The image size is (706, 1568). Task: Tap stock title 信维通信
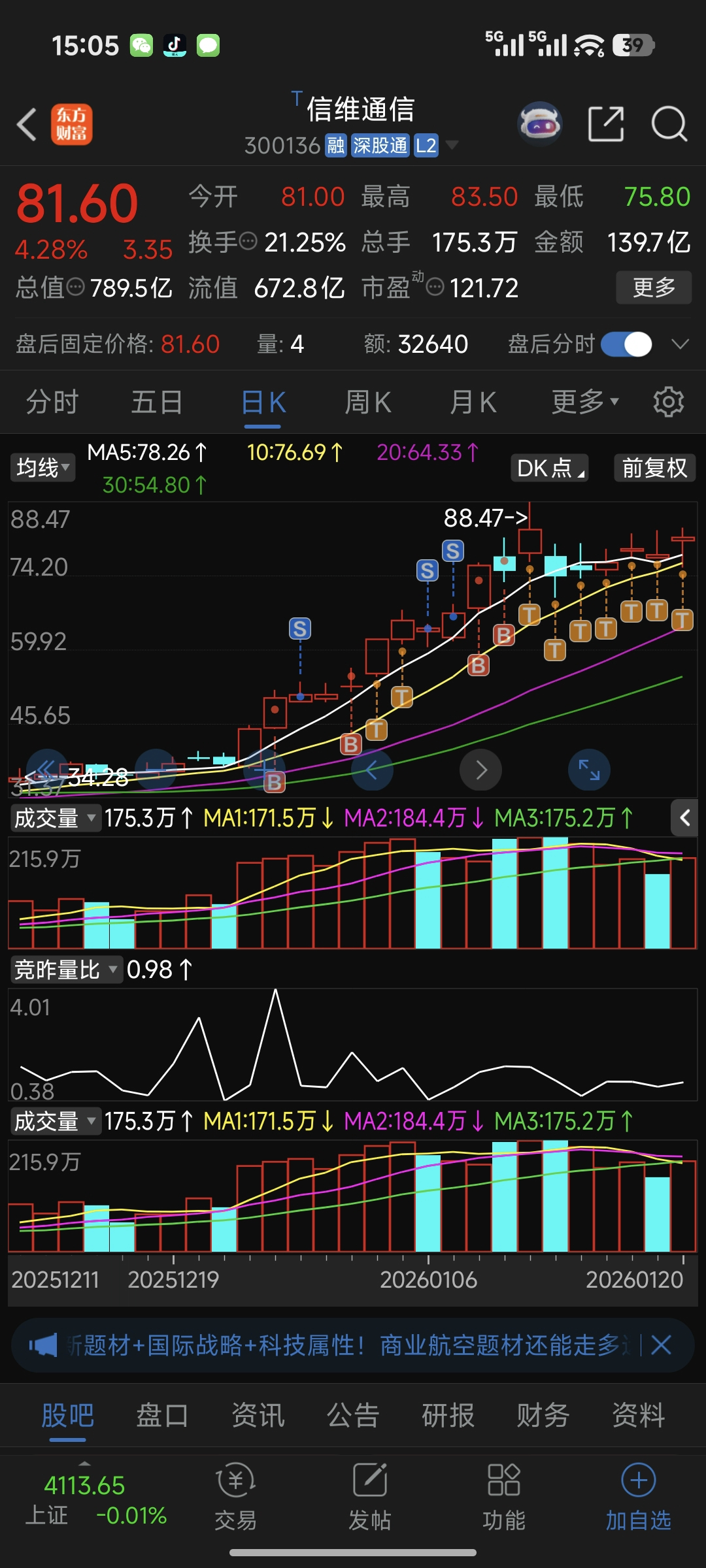[360, 108]
